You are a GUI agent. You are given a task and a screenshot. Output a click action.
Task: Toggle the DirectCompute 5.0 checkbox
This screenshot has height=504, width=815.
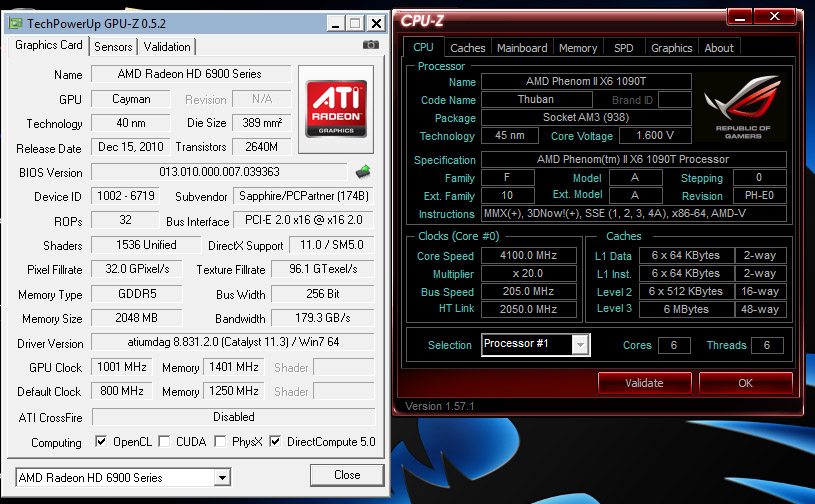(x=275, y=442)
